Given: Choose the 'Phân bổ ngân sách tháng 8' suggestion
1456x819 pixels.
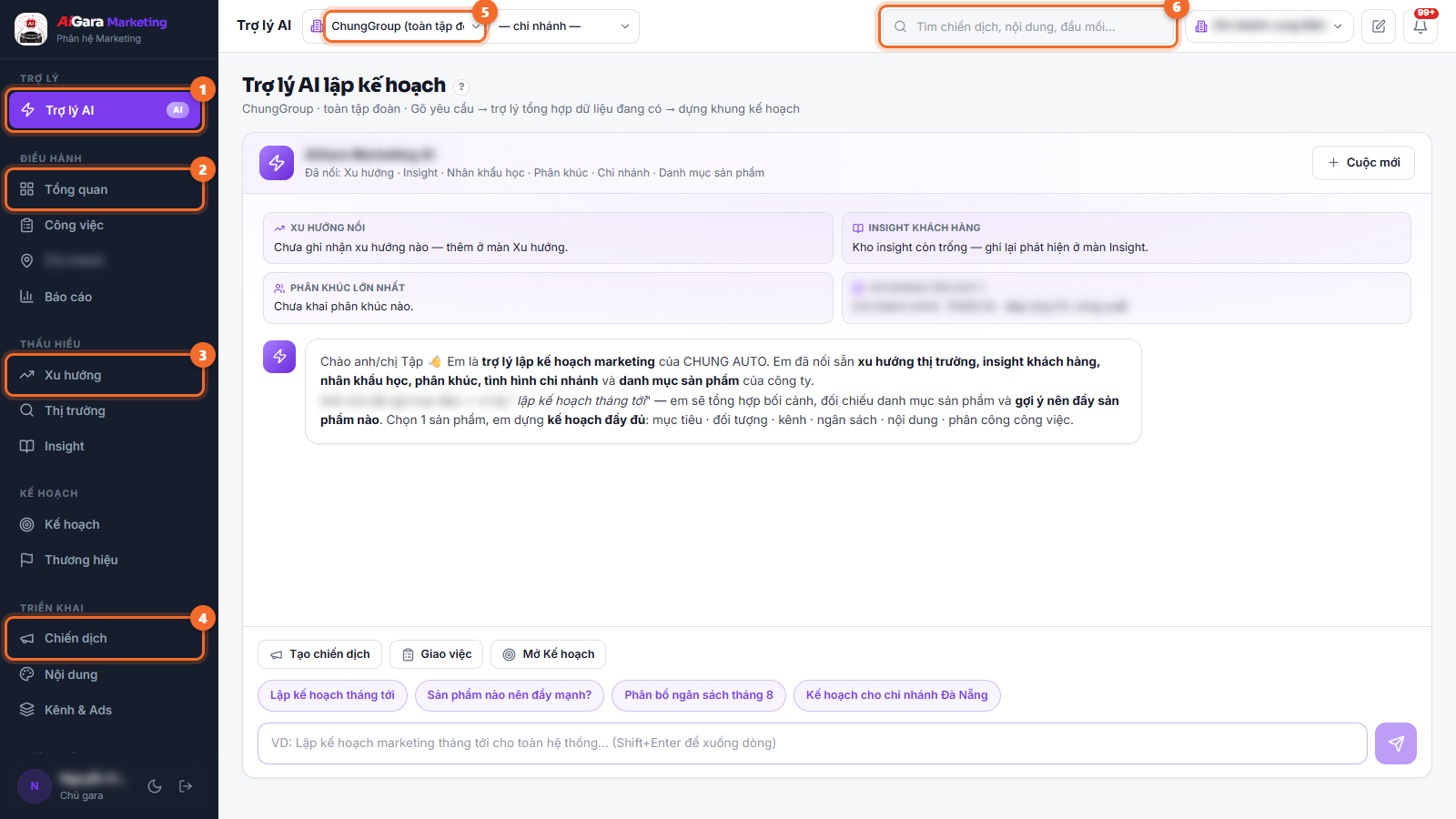Looking at the screenshot, I should pos(699,695).
